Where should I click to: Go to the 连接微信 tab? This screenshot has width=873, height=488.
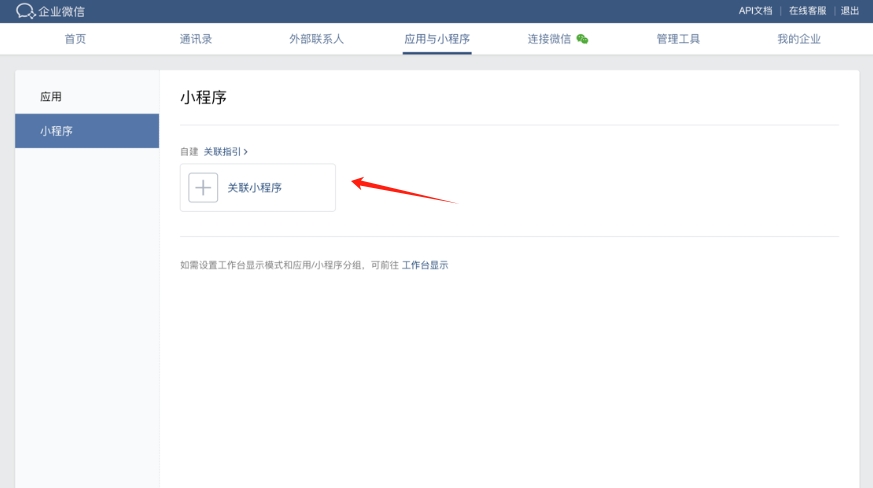(549, 39)
